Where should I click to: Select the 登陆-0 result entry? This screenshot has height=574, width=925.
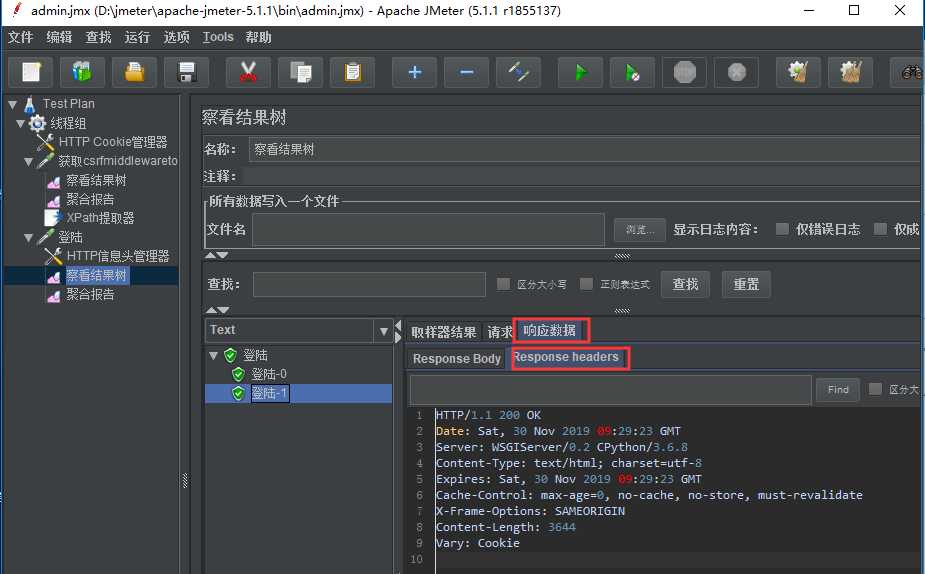[x=269, y=375]
